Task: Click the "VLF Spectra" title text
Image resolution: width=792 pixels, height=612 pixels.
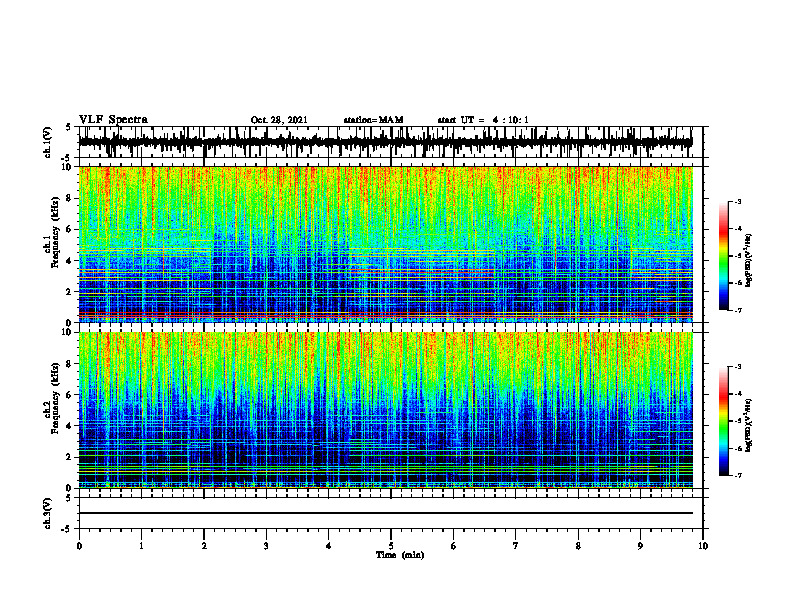Action: click(113, 120)
